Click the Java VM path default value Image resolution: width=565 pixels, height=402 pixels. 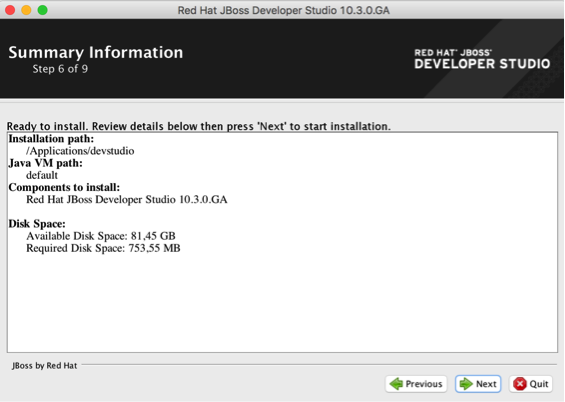point(42,175)
